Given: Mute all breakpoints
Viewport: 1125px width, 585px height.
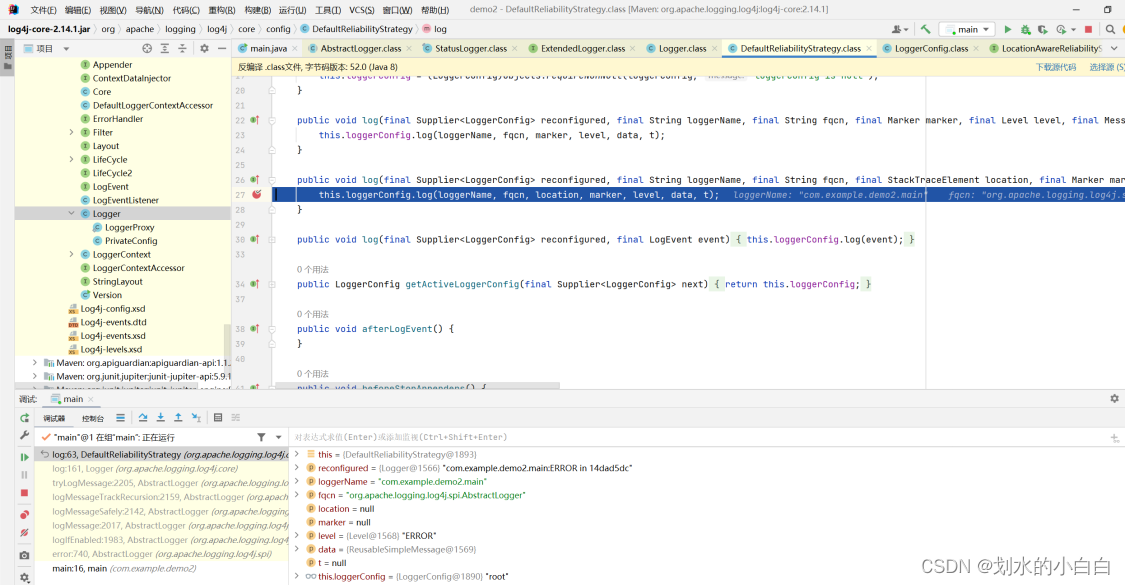Looking at the screenshot, I should coord(24,533).
